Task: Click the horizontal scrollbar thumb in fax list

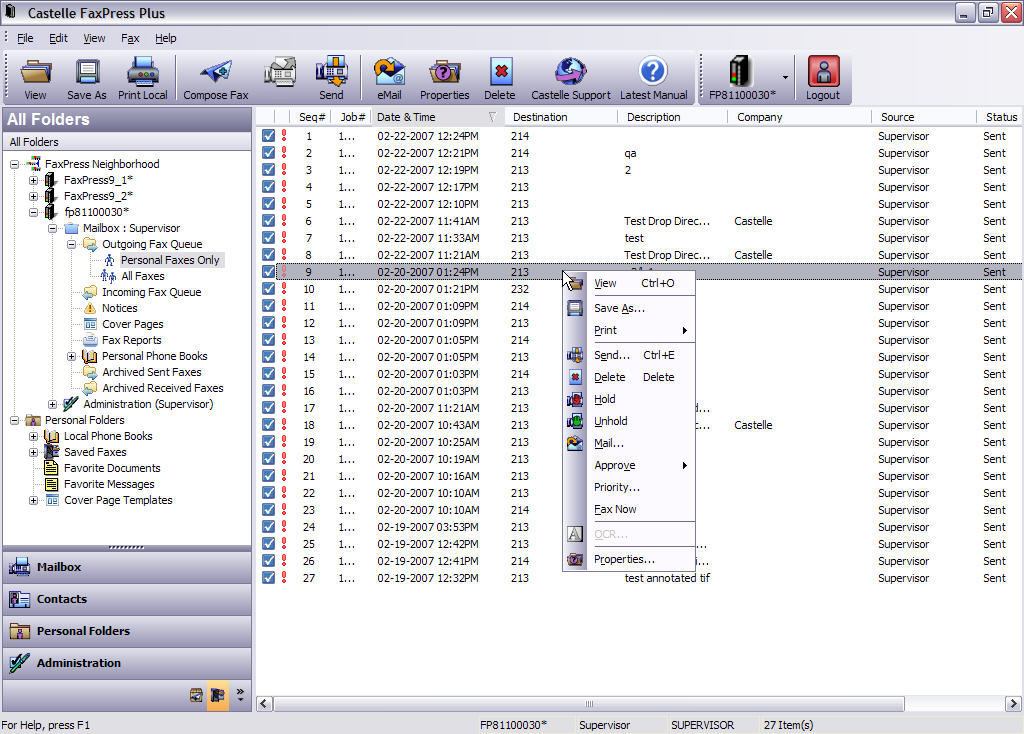Action: coord(589,704)
